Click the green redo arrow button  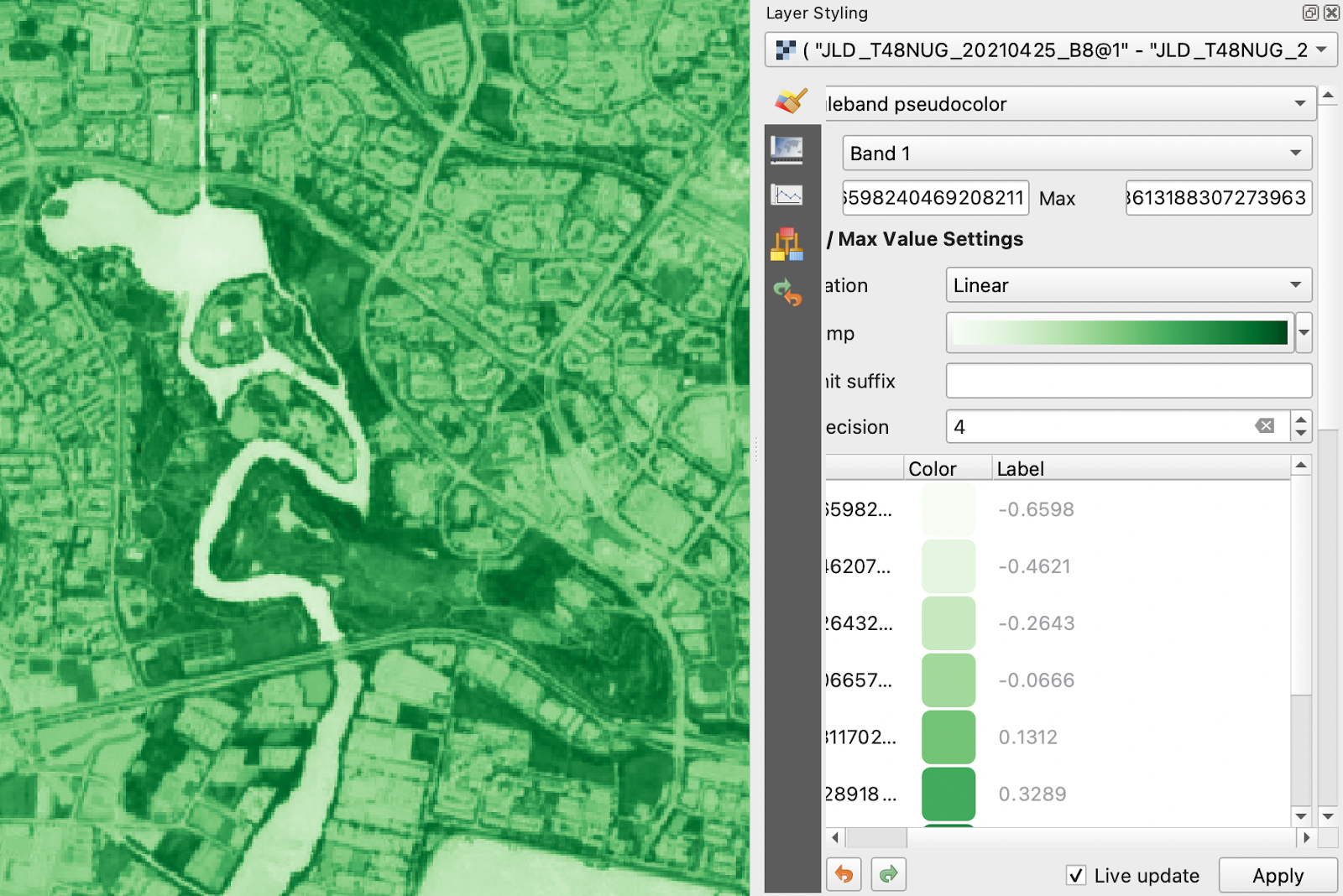click(x=888, y=875)
